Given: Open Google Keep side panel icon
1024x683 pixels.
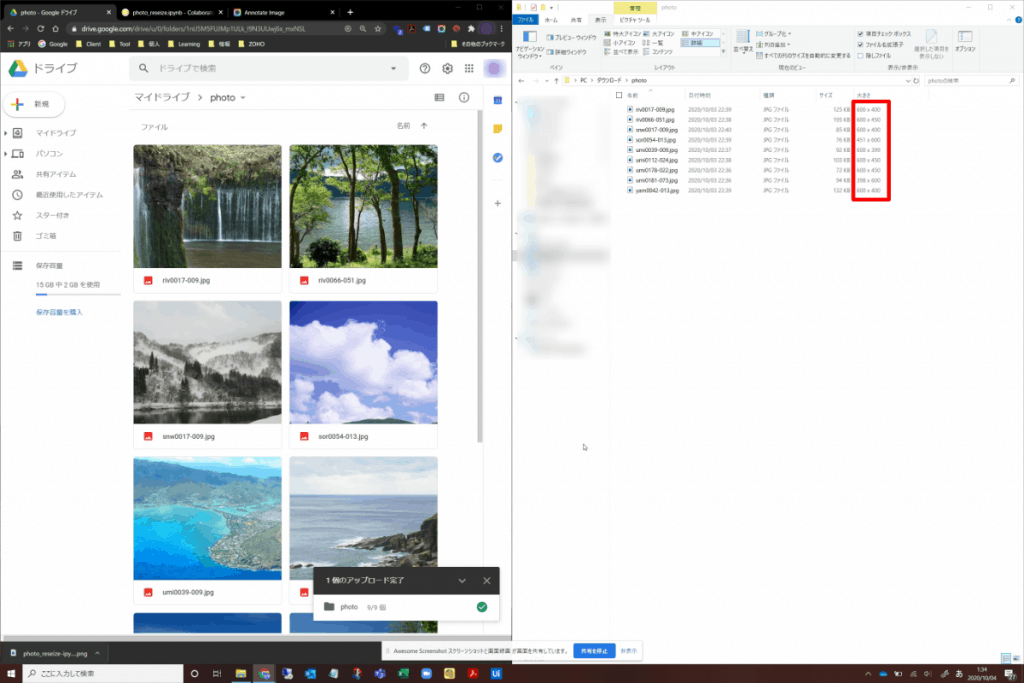Looking at the screenshot, I should point(497,129).
